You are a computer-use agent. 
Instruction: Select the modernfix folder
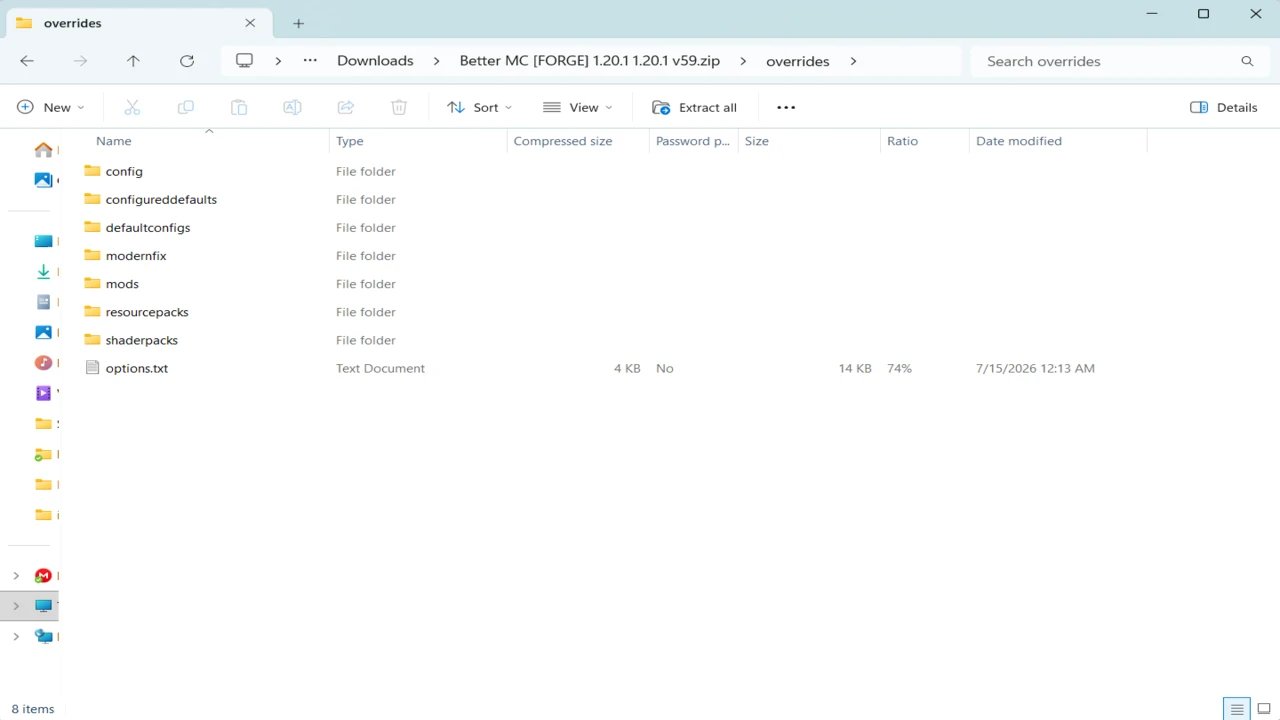point(125,255)
